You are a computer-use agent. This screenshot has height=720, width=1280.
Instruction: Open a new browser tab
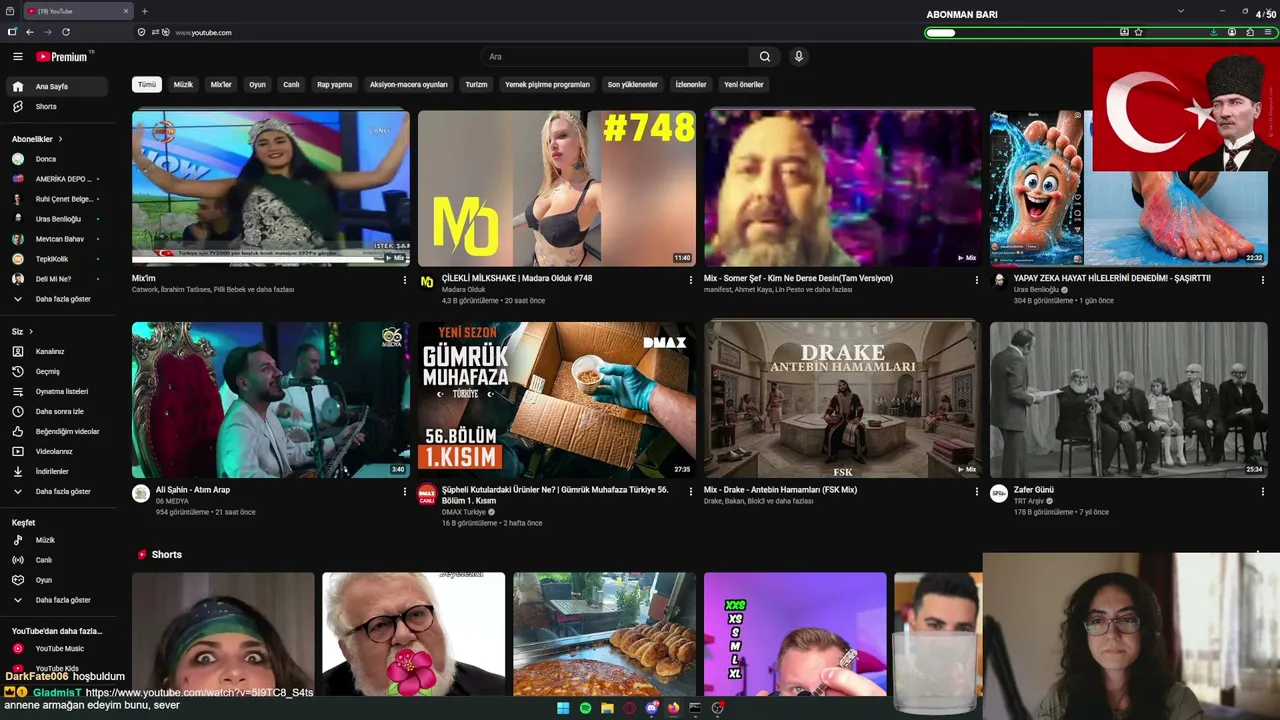click(144, 11)
